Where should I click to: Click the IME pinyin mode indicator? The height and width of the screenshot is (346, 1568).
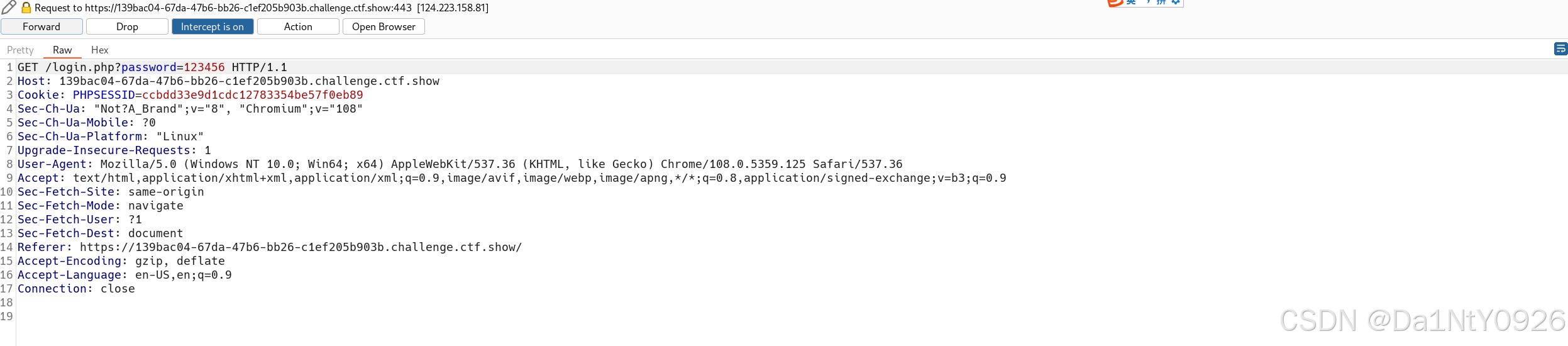(1161, 3)
